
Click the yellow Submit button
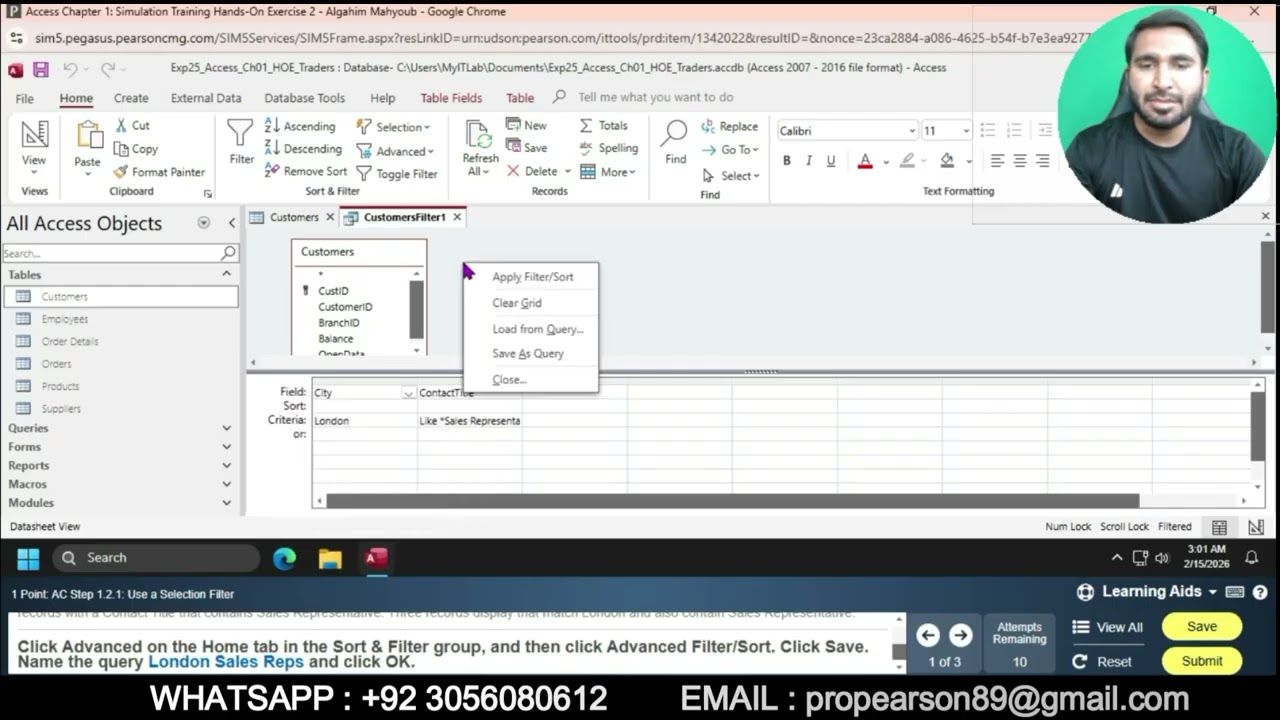click(1202, 661)
